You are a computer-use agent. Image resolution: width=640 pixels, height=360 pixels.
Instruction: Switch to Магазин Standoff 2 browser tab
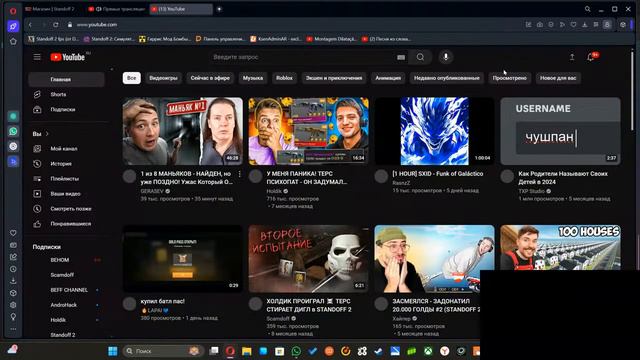53,9
